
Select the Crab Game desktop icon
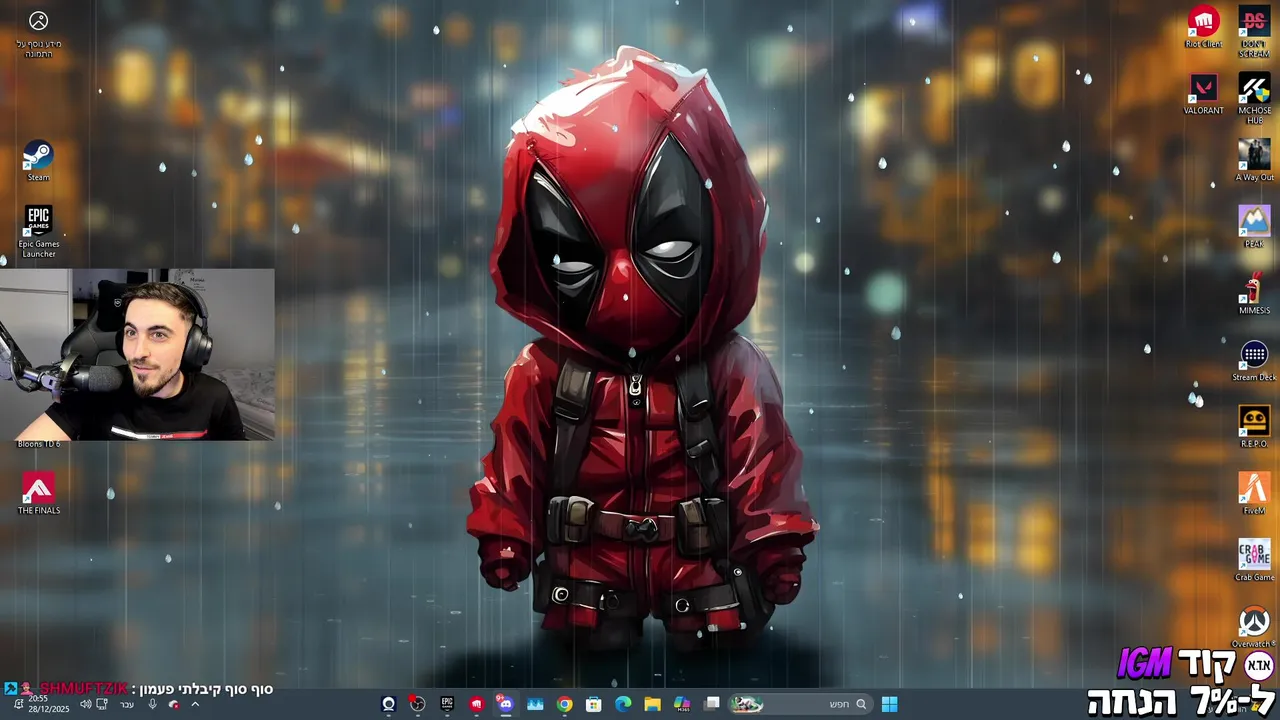(1254, 560)
